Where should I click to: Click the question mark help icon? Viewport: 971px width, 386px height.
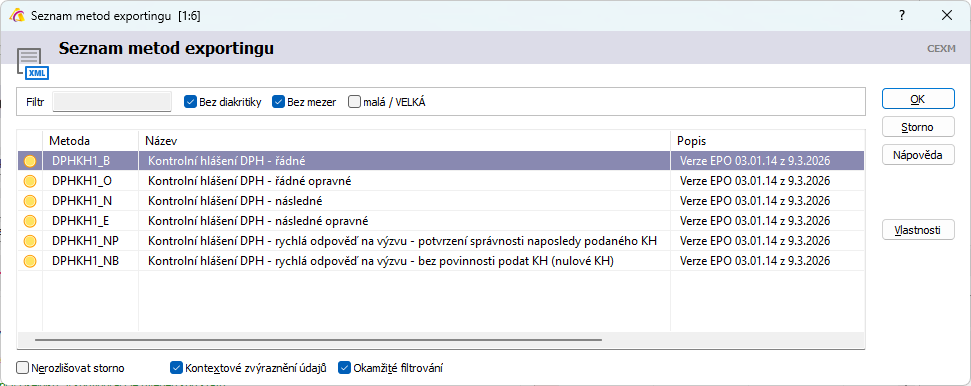[902, 15]
